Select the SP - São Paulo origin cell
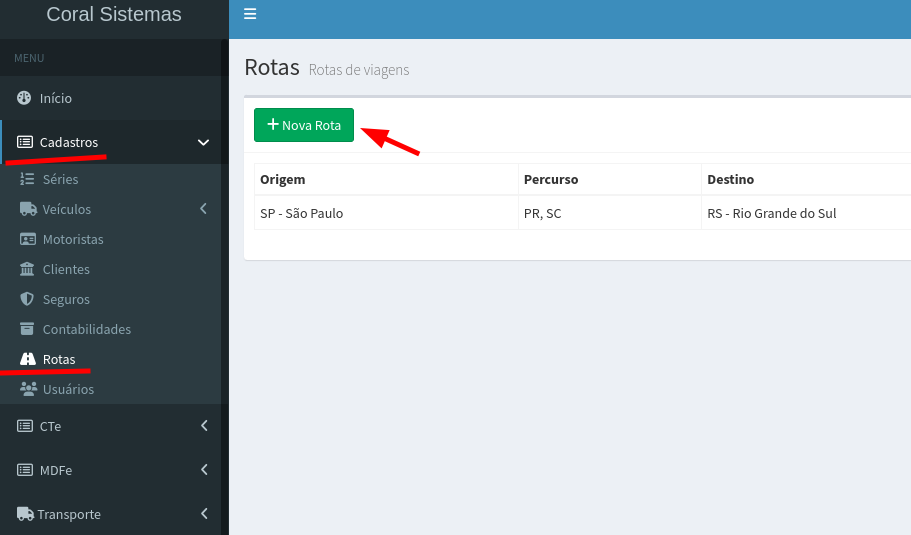The width and height of the screenshot is (911, 535). (301, 213)
